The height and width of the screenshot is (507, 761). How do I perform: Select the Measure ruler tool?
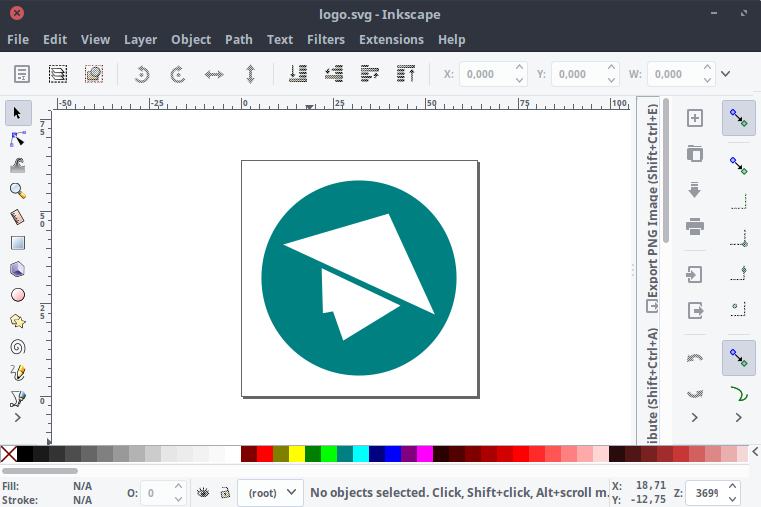[18, 217]
